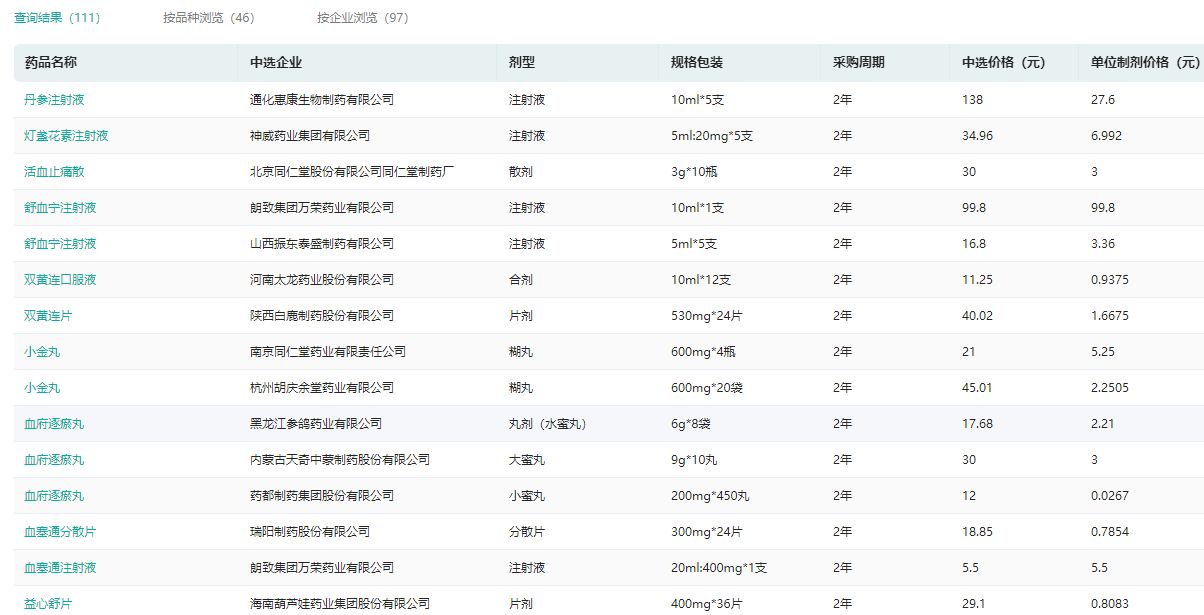The height and width of the screenshot is (615, 1204).
Task: Open 小金丸 in the 南京同仁堂药业 row
Action: pyautogui.click(x=42, y=352)
